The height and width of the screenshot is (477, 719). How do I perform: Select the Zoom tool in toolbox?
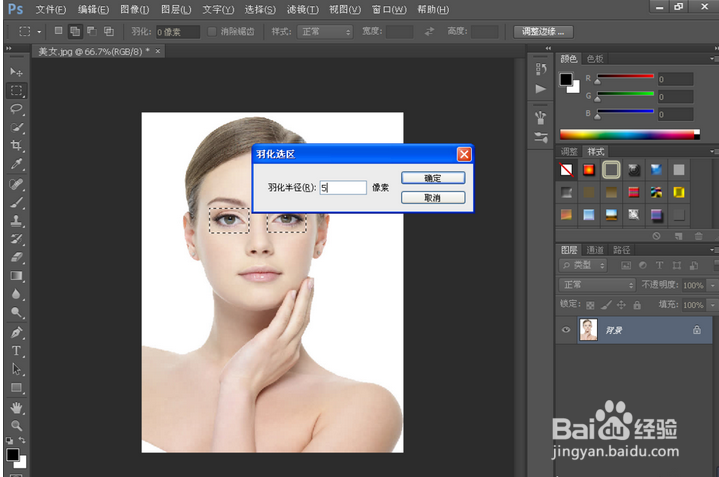[16, 425]
